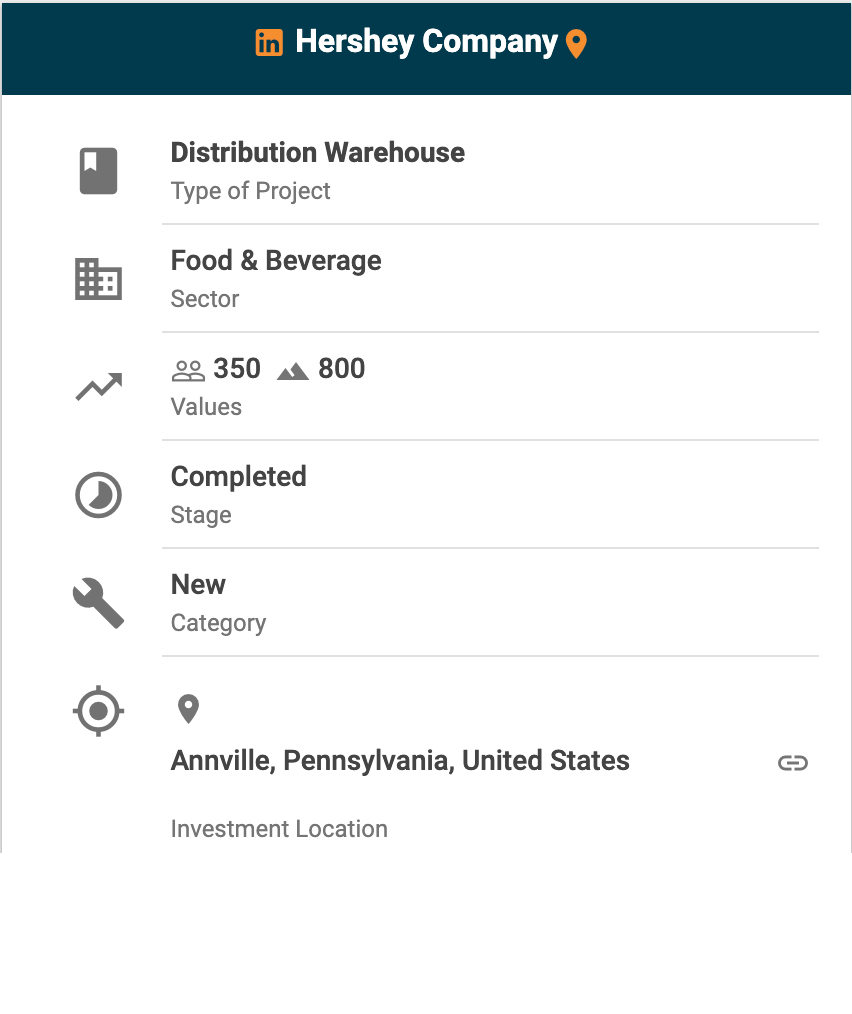Select the Hershey Company title
This screenshot has height=1014, width=852.
[426, 42]
